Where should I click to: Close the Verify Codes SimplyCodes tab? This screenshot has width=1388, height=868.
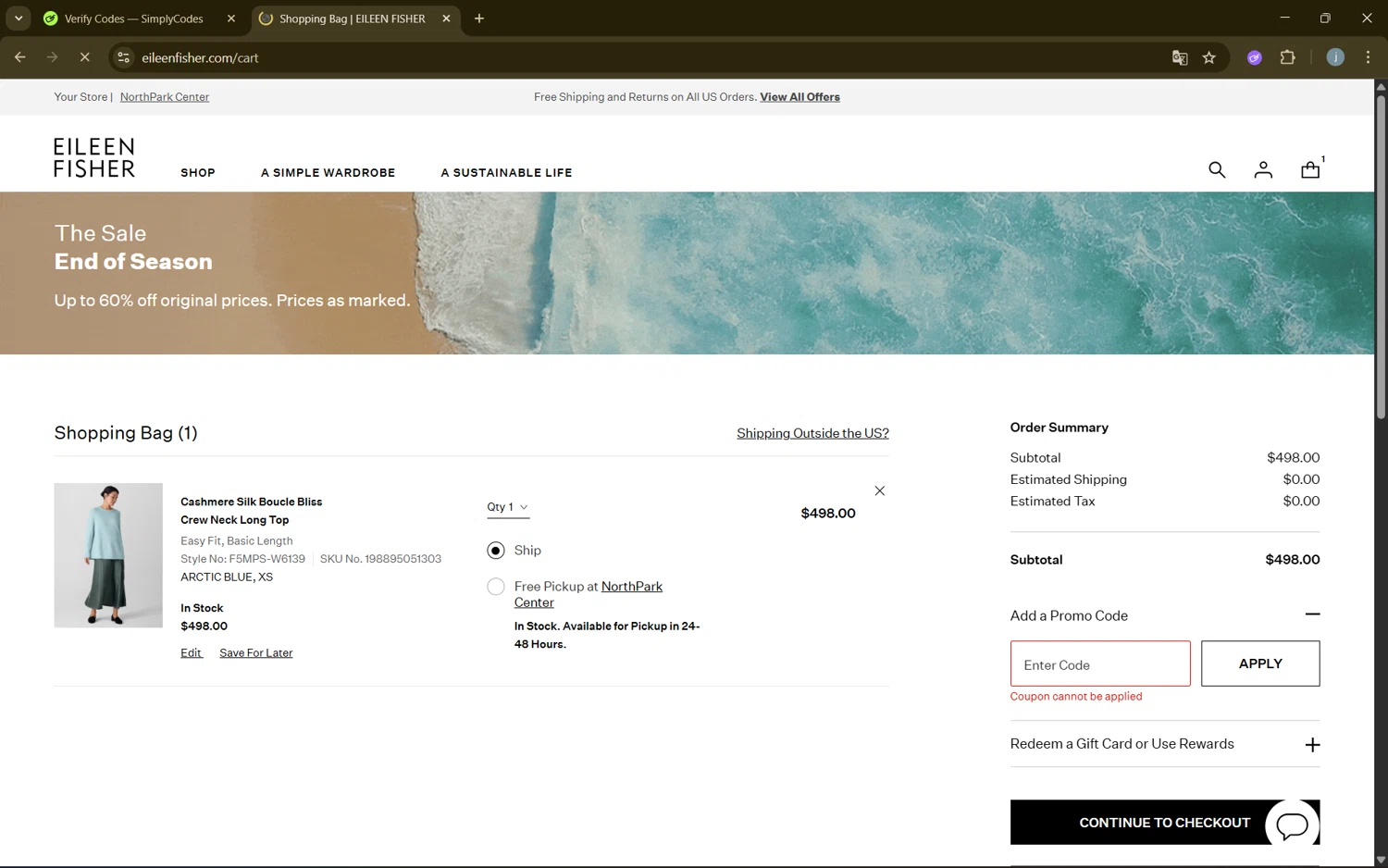pyautogui.click(x=231, y=19)
